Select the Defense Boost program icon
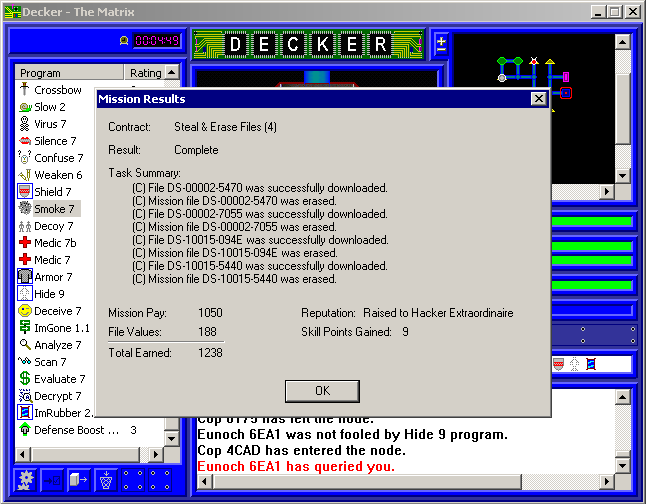 (25, 429)
